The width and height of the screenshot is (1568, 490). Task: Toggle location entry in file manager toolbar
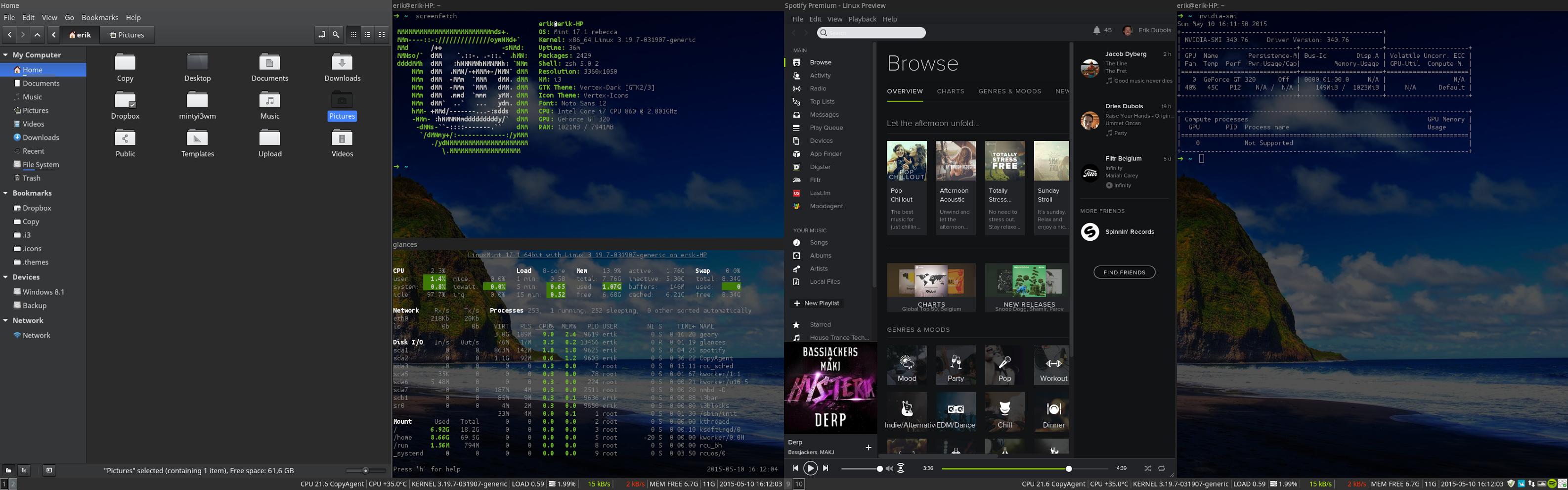321,35
